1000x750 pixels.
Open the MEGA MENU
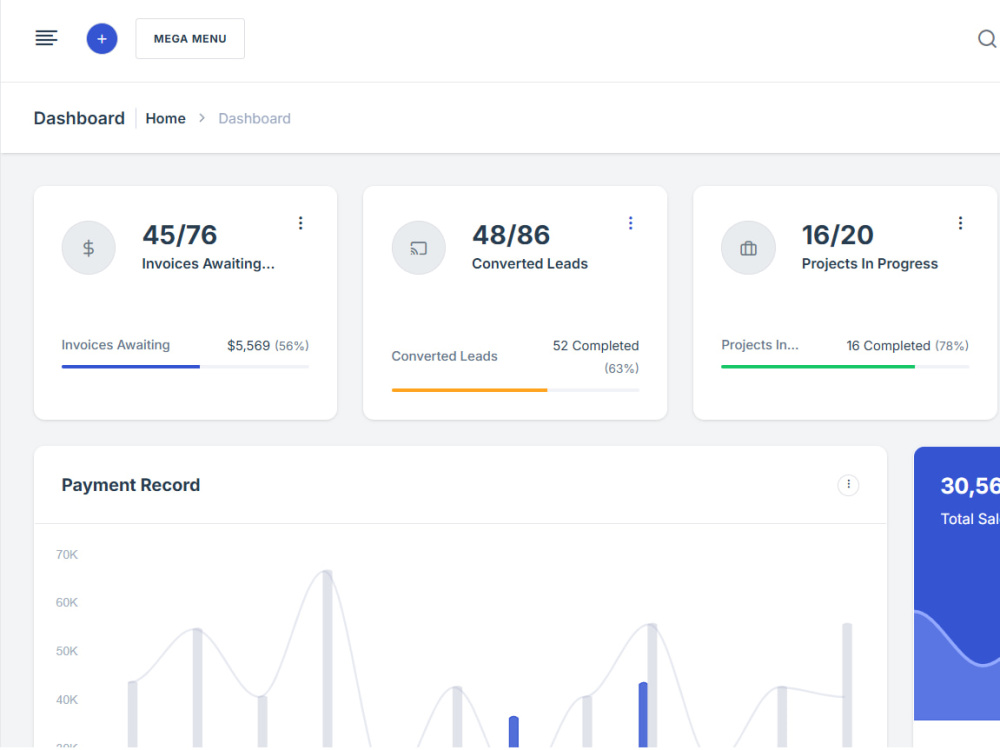tap(190, 39)
